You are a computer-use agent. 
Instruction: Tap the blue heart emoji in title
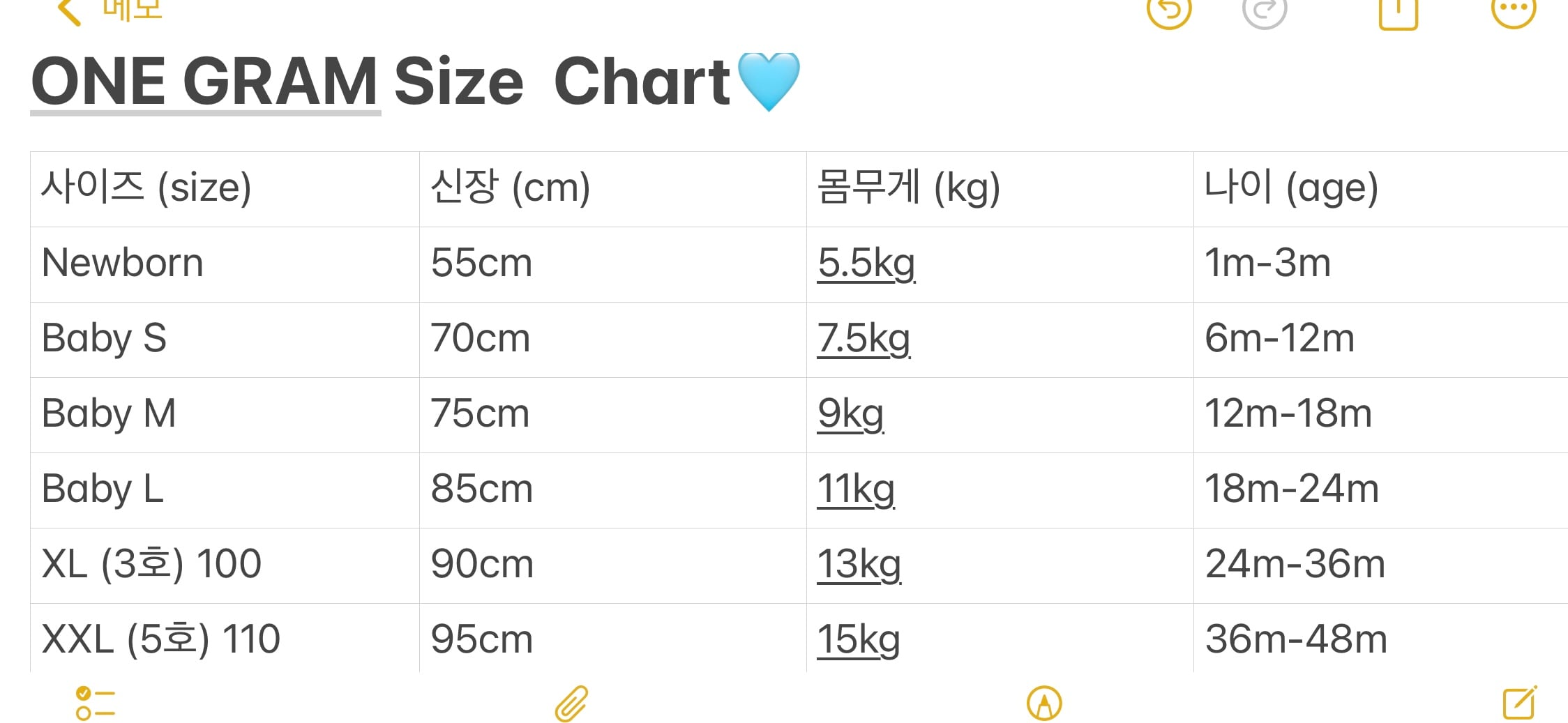coord(768,81)
